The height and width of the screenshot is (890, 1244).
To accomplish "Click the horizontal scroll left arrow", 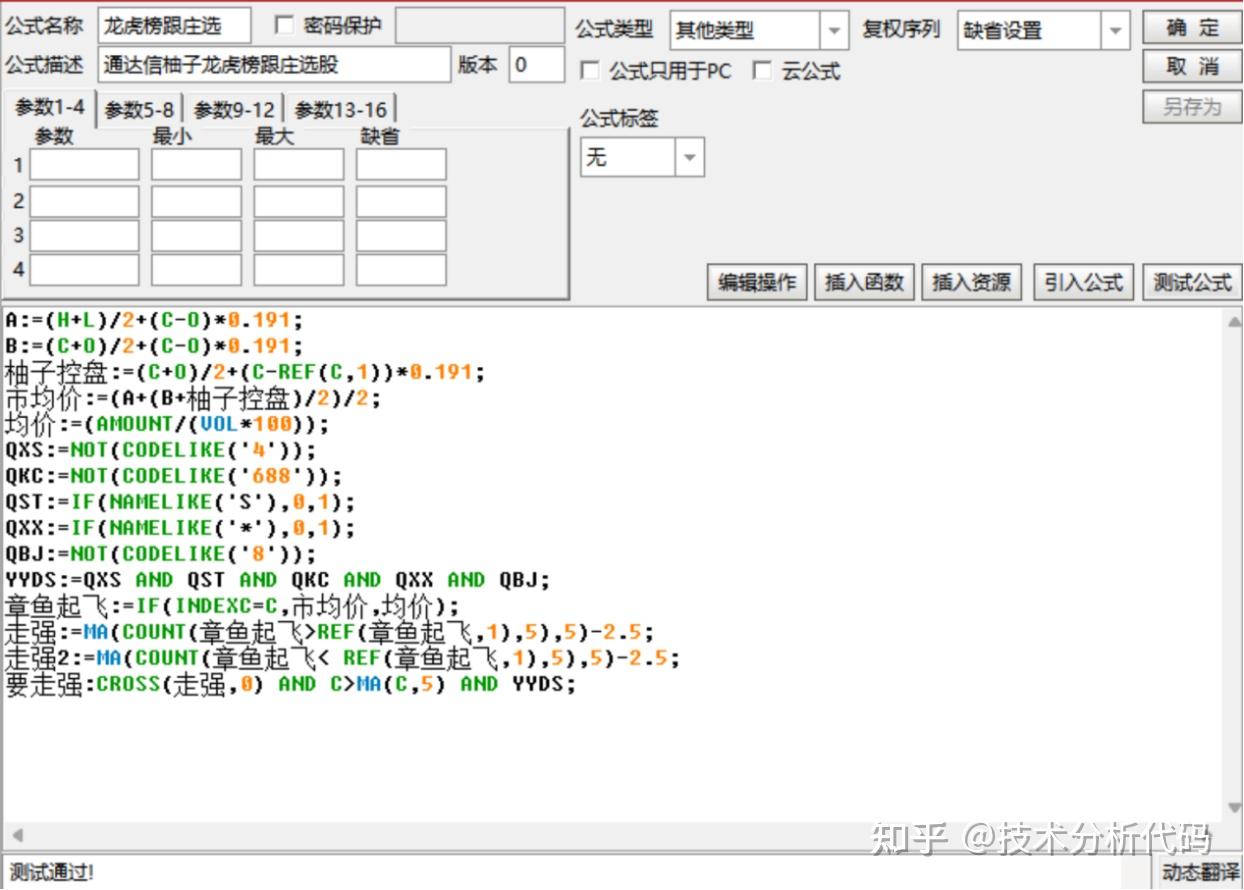I will click(16, 835).
